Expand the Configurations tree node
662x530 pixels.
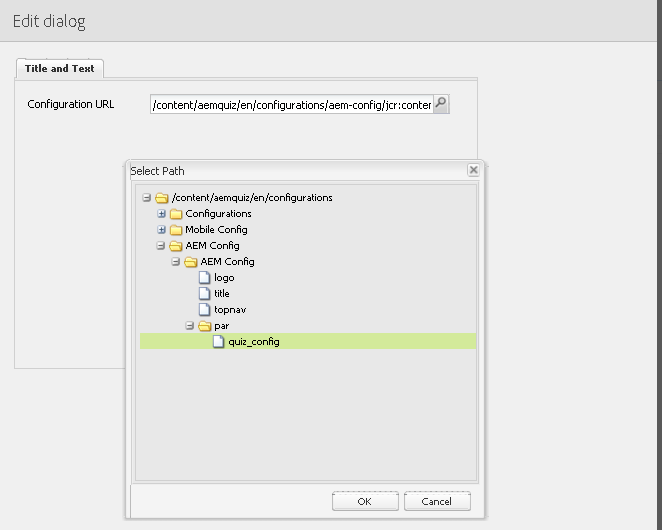161,214
